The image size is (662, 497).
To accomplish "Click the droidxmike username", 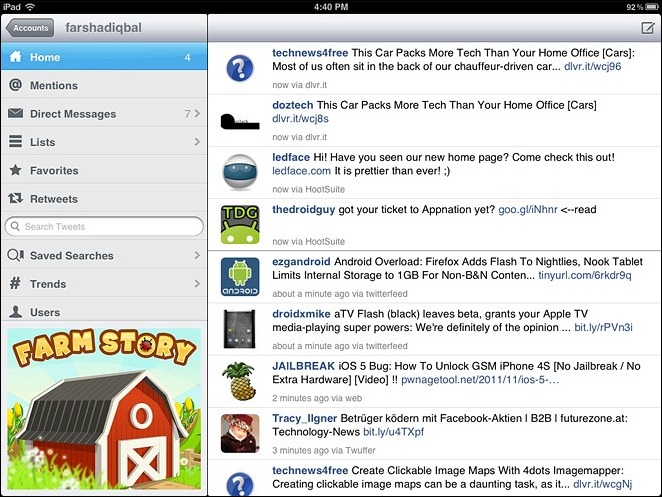I will 301,314.
